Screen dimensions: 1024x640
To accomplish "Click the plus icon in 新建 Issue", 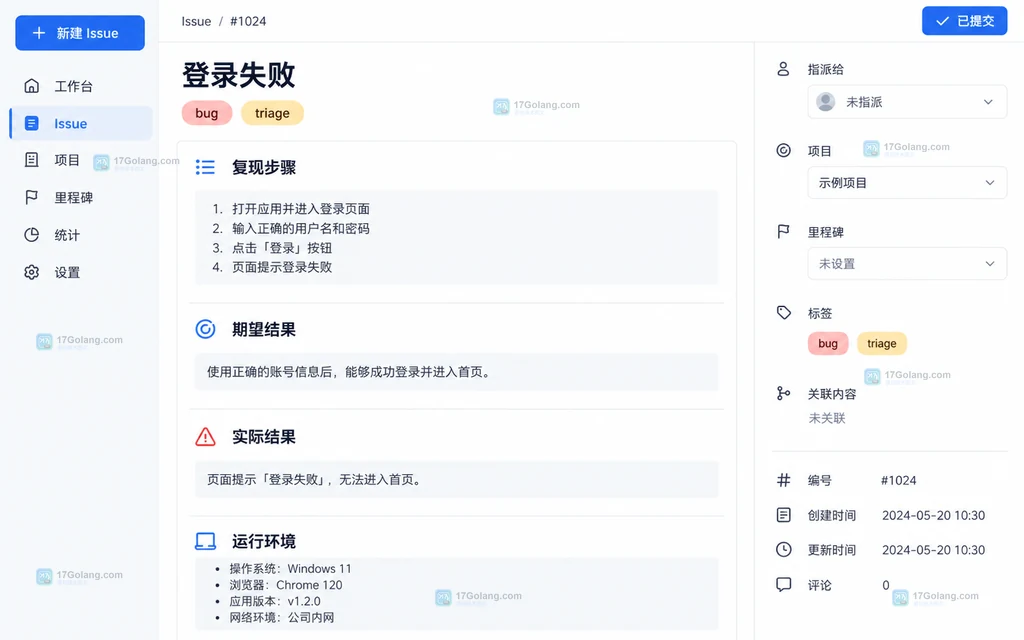I will [39, 33].
